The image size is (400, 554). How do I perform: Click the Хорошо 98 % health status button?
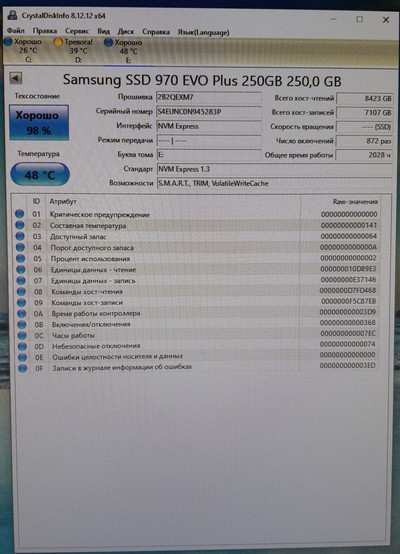coord(39,123)
